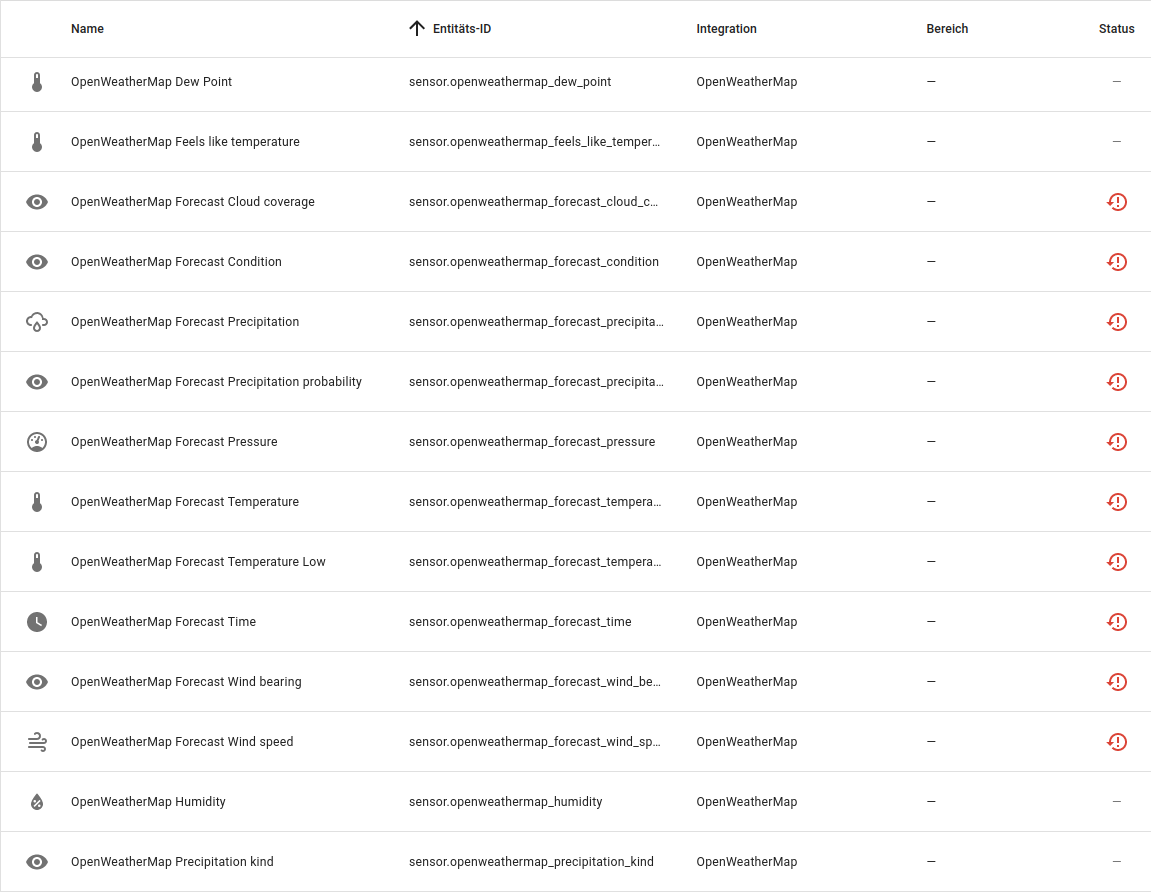1151x892 pixels.
Task: Click thermometer icon for Feels like temperature
Action: pyautogui.click(x=37, y=142)
